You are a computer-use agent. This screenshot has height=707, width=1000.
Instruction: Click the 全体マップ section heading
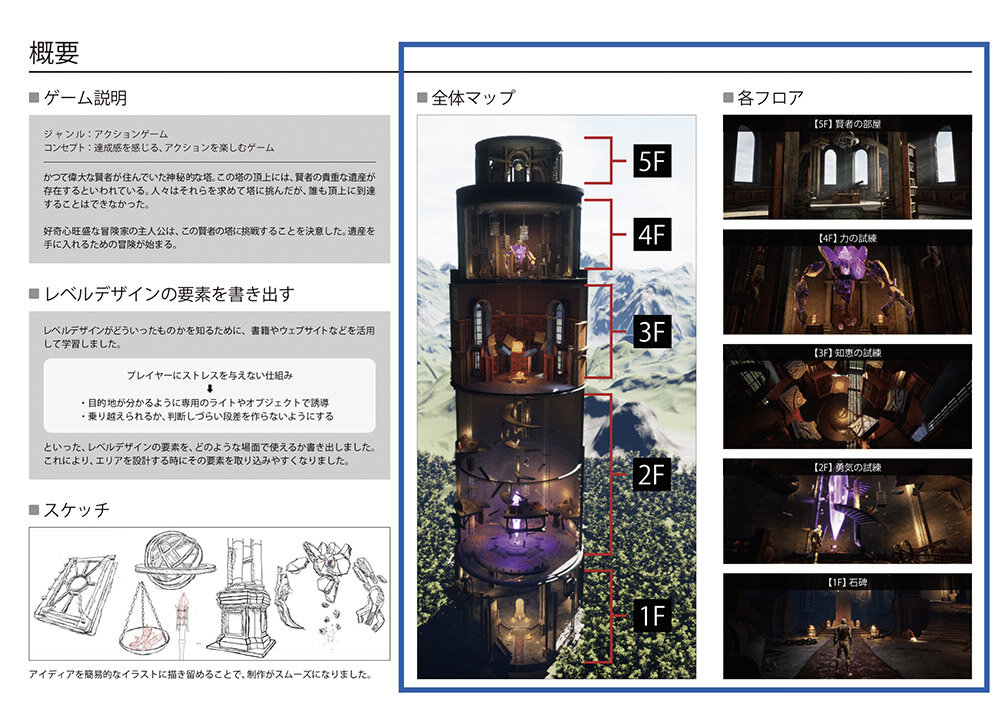click(x=472, y=98)
